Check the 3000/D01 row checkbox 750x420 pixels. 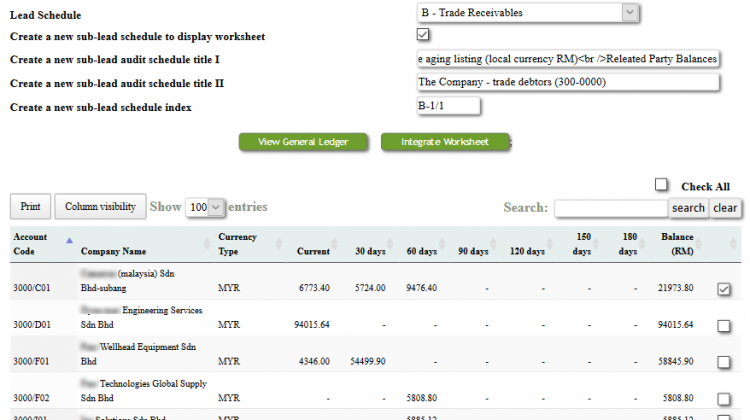tap(724, 326)
